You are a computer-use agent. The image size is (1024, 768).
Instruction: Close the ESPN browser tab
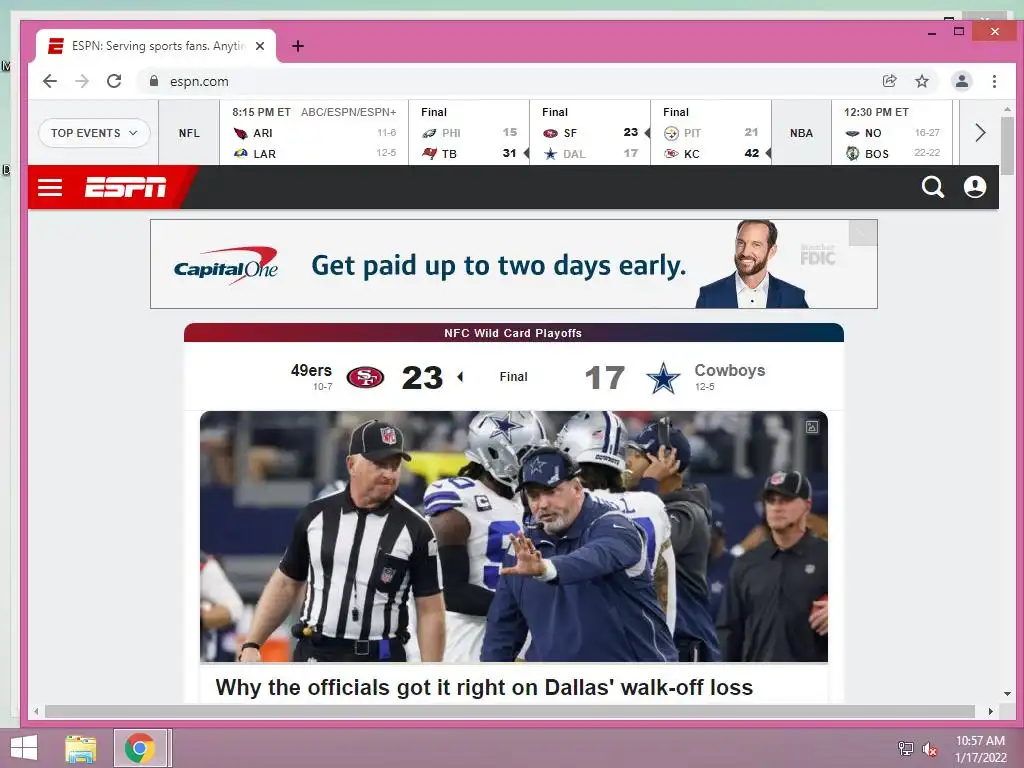click(260, 46)
